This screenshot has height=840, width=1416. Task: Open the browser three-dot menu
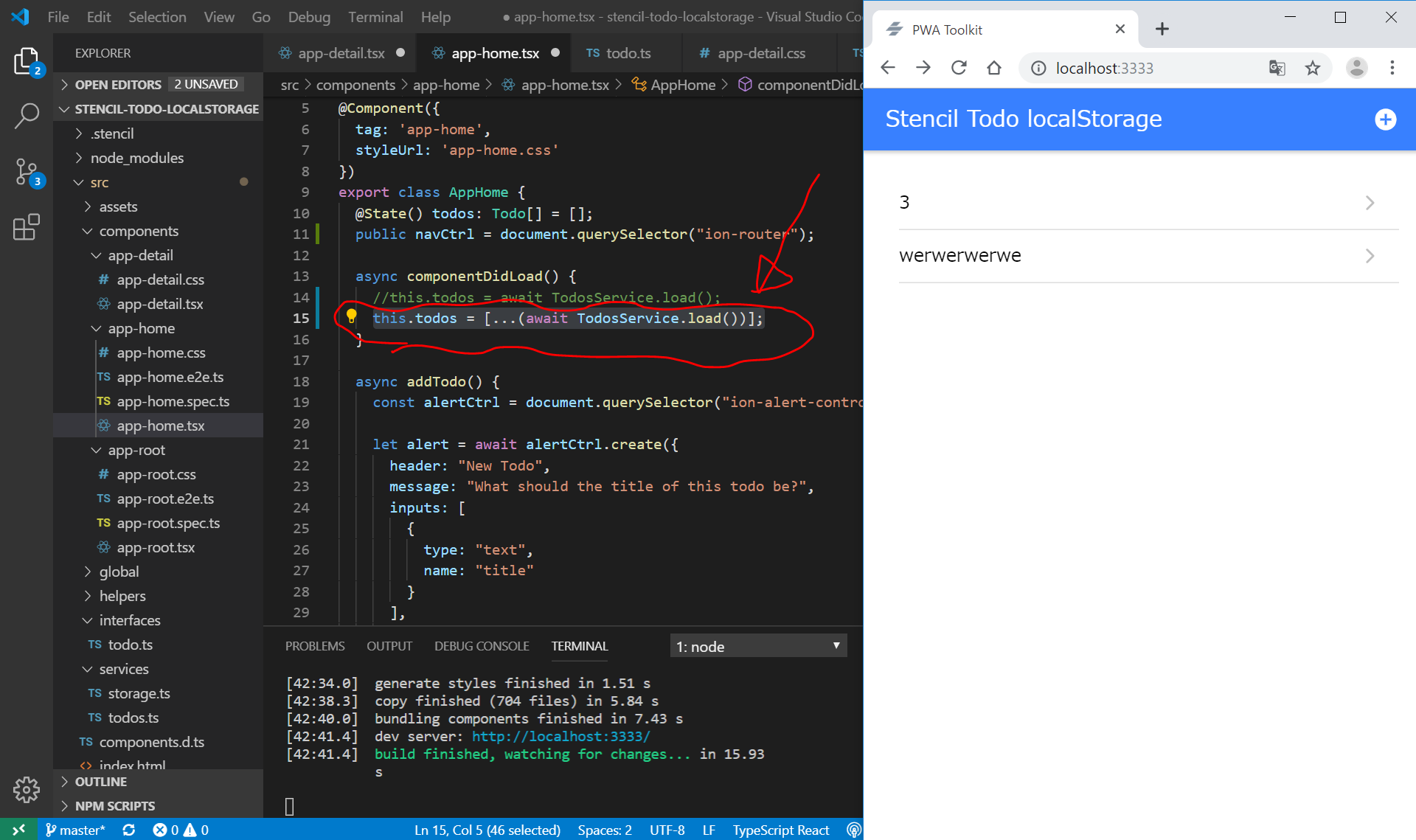pyautogui.click(x=1392, y=68)
